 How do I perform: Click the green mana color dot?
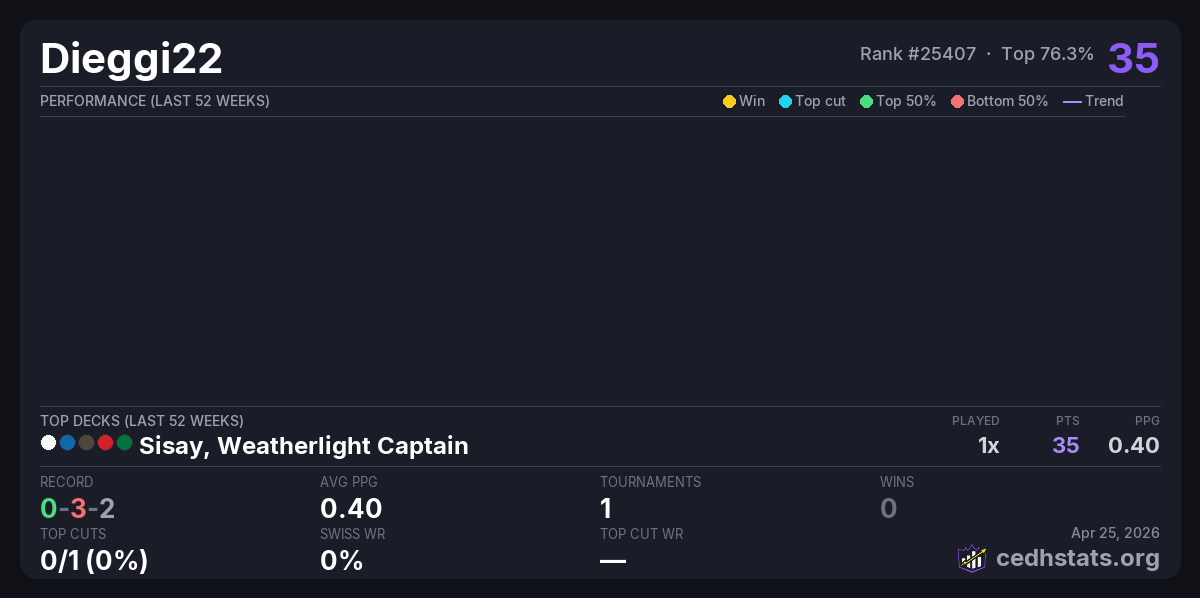coord(124,442)
